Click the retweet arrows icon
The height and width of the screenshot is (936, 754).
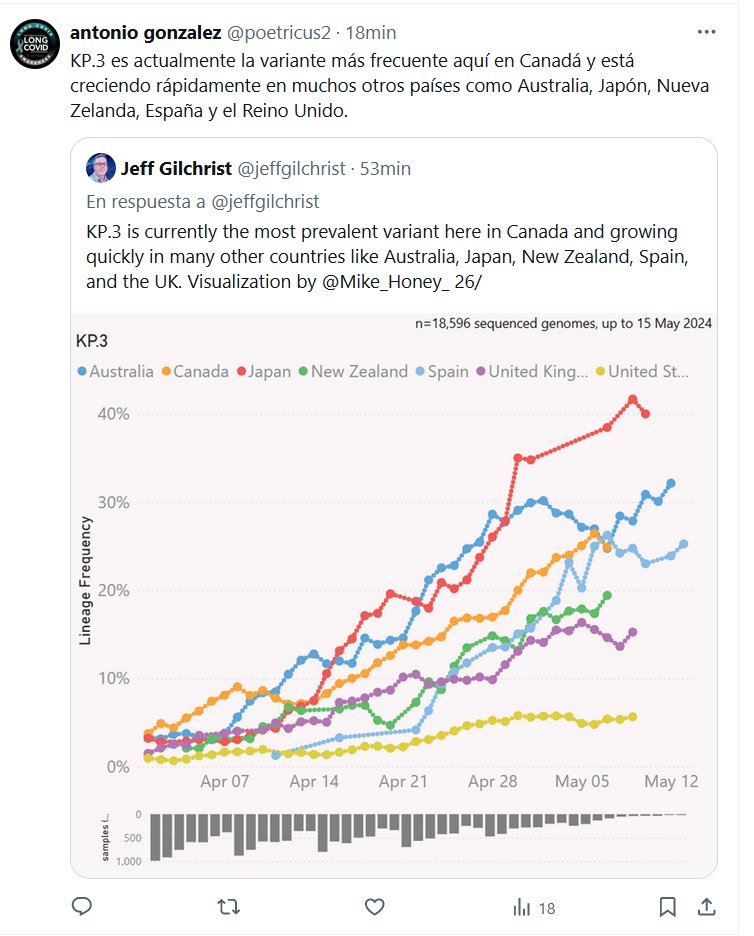228,907
